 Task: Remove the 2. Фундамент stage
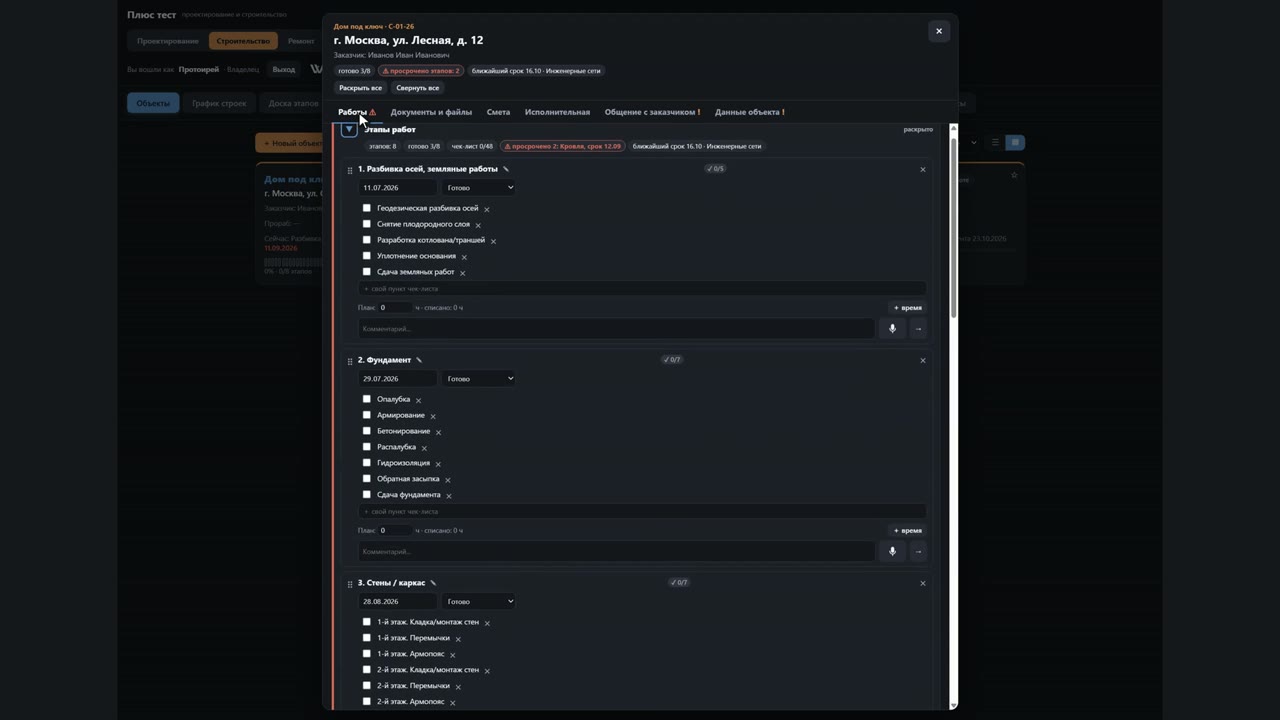(x=923, y=360)
